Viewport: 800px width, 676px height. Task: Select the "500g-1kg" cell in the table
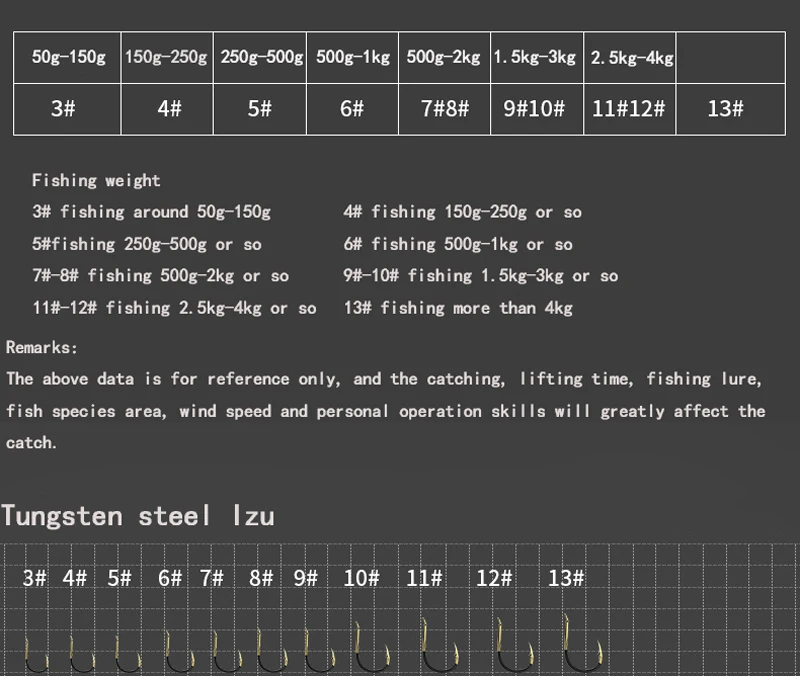pyautogui.click(x=353, y=58)
